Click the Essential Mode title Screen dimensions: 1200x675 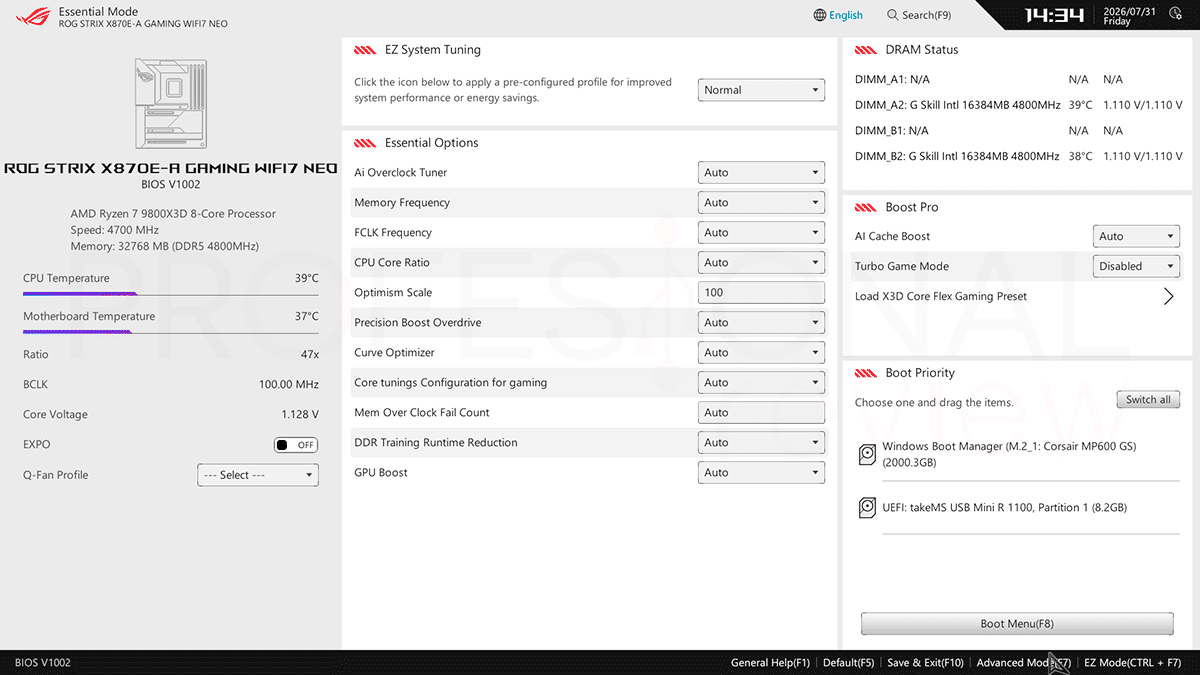pyautogui.click(x=99, y=12)
